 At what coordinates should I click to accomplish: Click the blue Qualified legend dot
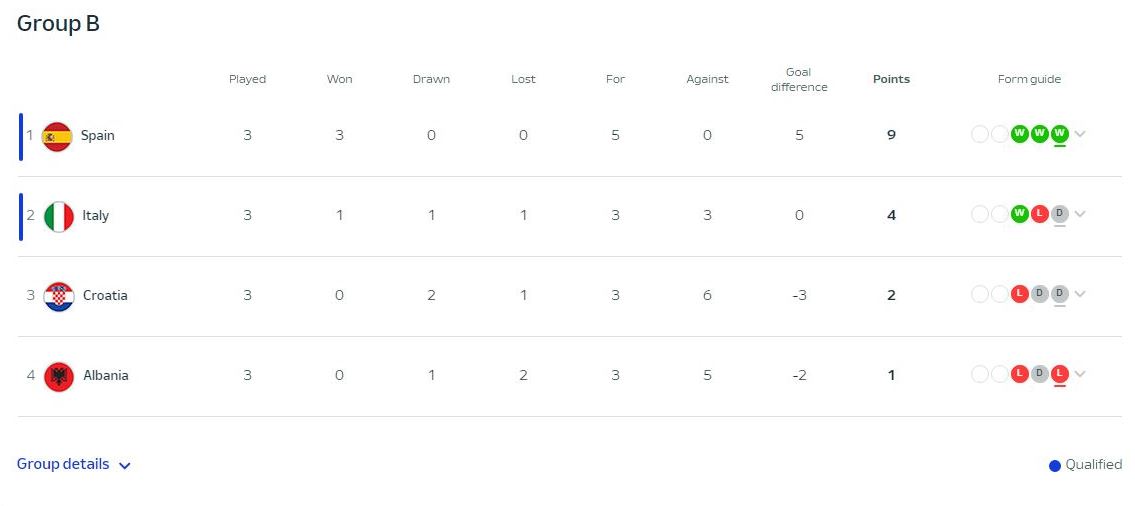pyautogui.click(x=1055, y=465)
